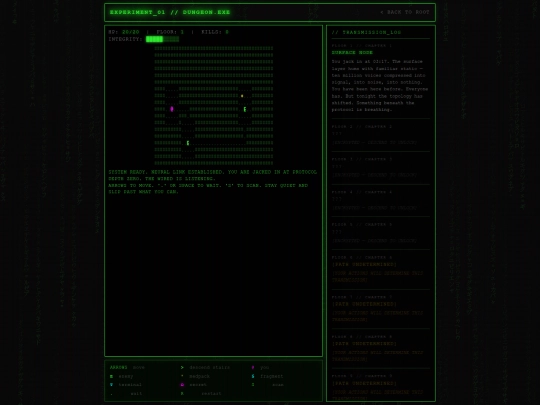Viewport: 540px width, 405px height.
Task: Click the cyan fragment $ glyph in legend
Action: point(253,376)
